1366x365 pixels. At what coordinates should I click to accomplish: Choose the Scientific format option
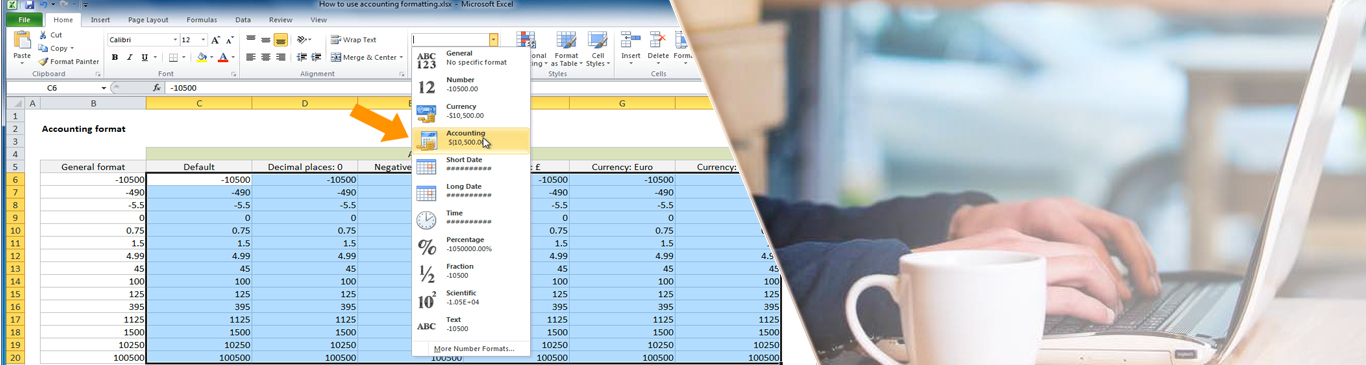click(x=470, y=300)
